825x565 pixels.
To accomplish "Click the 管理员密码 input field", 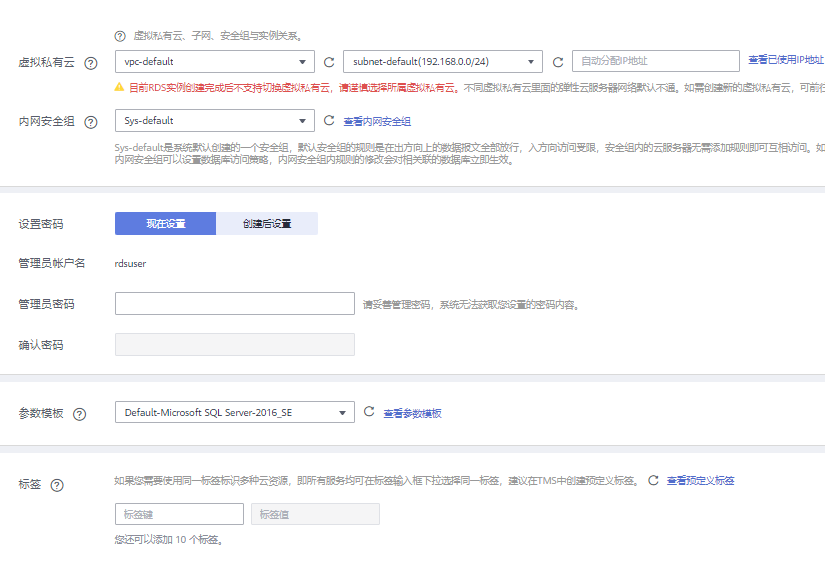I will pos(235,304).
